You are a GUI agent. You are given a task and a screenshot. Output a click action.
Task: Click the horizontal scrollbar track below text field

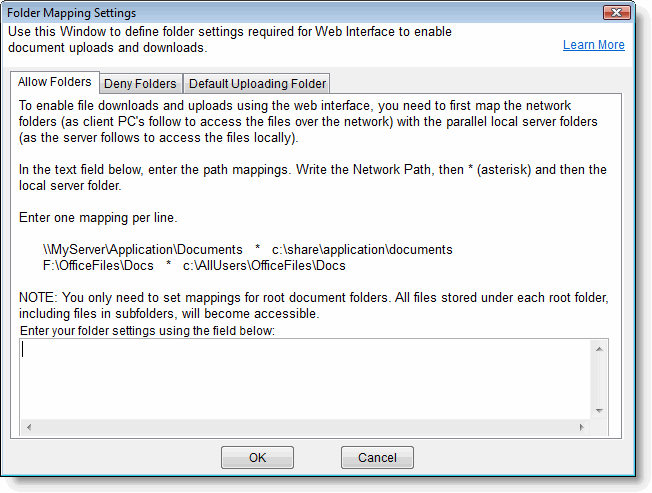click(300, 427)
